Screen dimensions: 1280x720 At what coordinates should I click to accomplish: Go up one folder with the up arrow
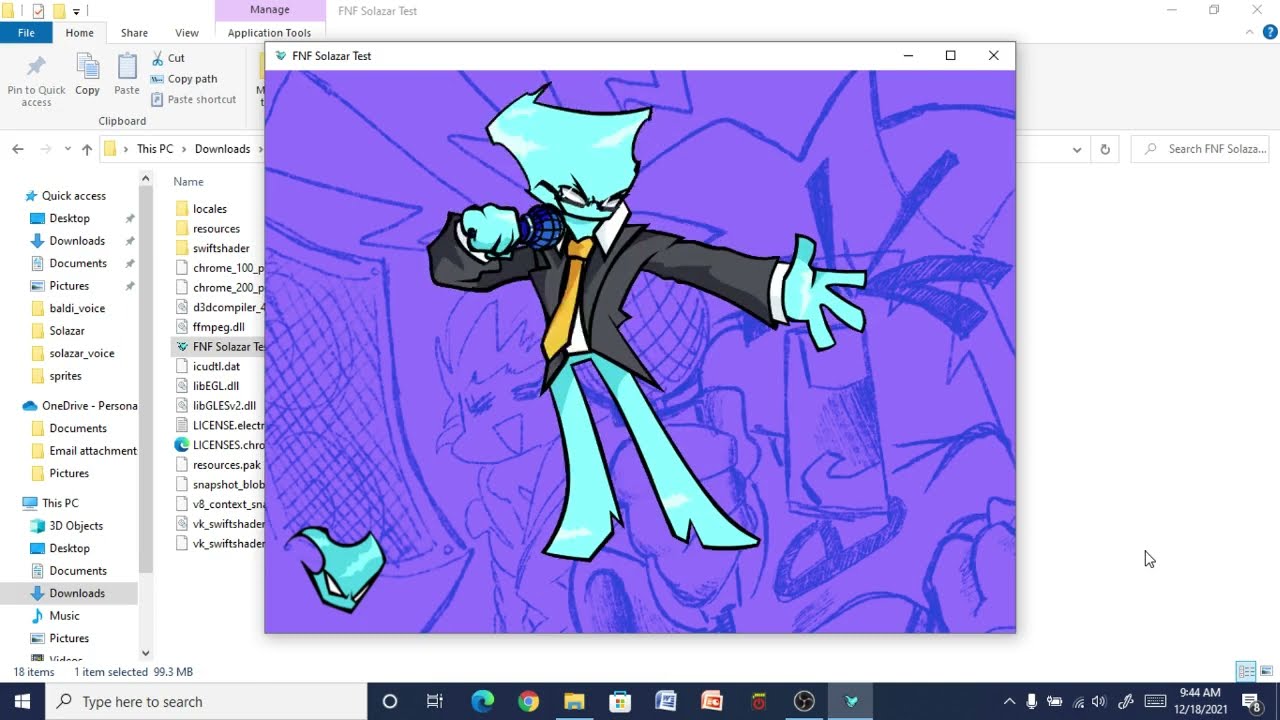click(87, 149)
